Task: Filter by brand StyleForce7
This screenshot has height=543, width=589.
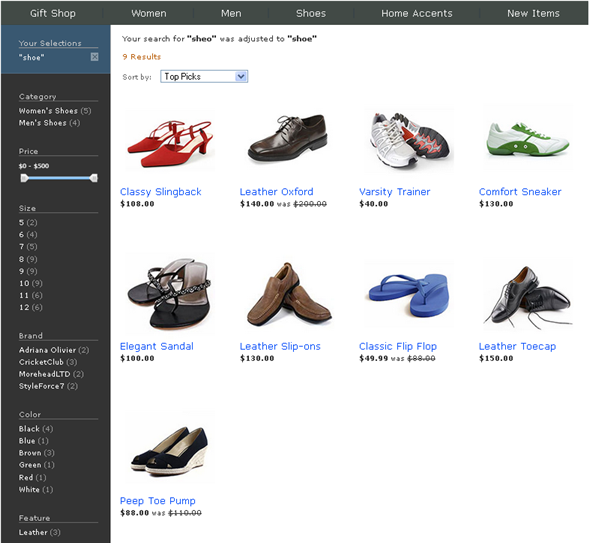Action: (x=48, y=386)
